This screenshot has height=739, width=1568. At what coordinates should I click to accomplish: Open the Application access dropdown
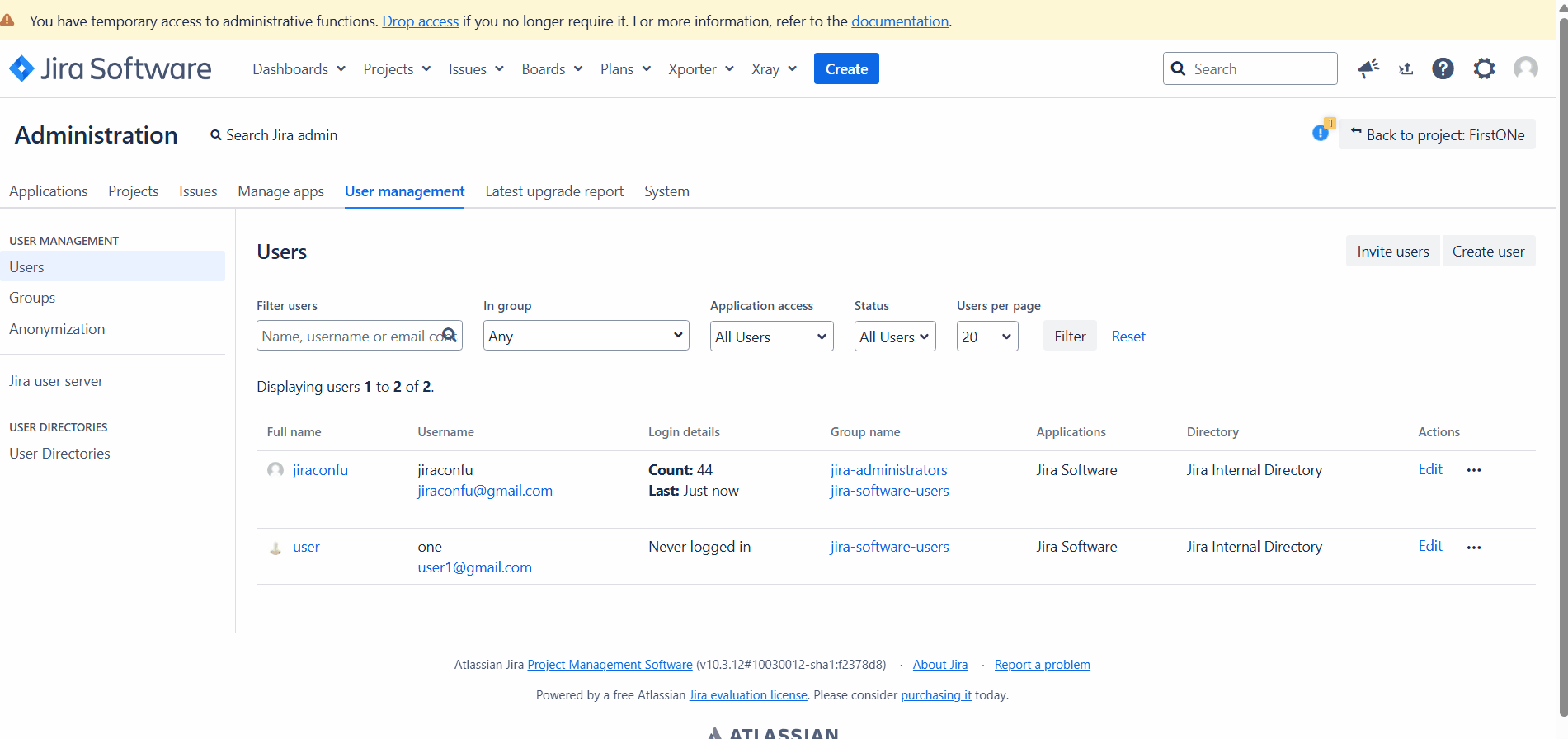click(771, 337)
